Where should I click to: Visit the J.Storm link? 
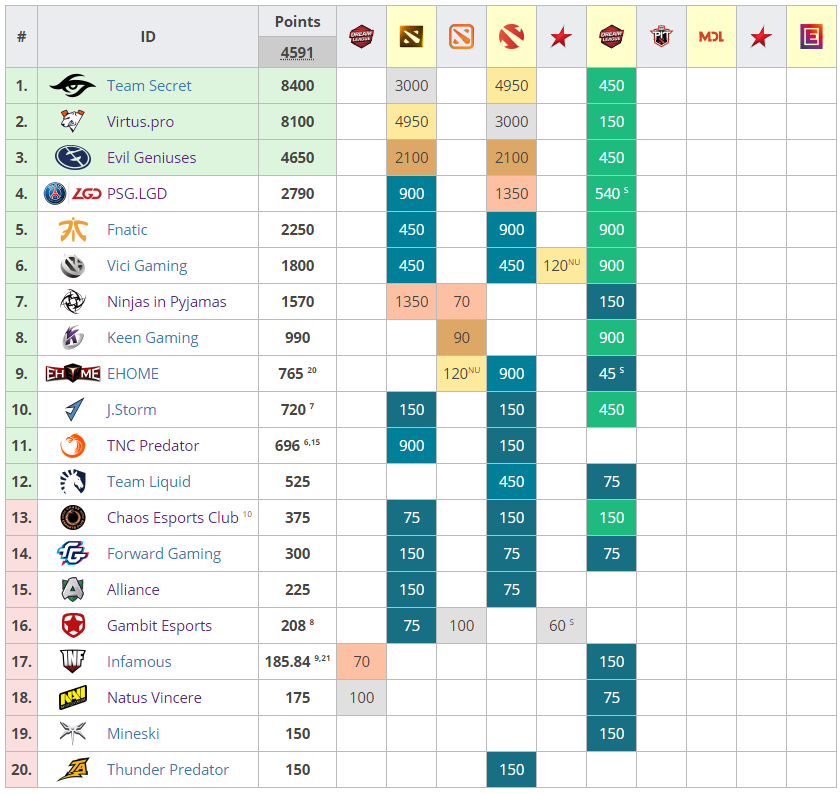point(131,409)
